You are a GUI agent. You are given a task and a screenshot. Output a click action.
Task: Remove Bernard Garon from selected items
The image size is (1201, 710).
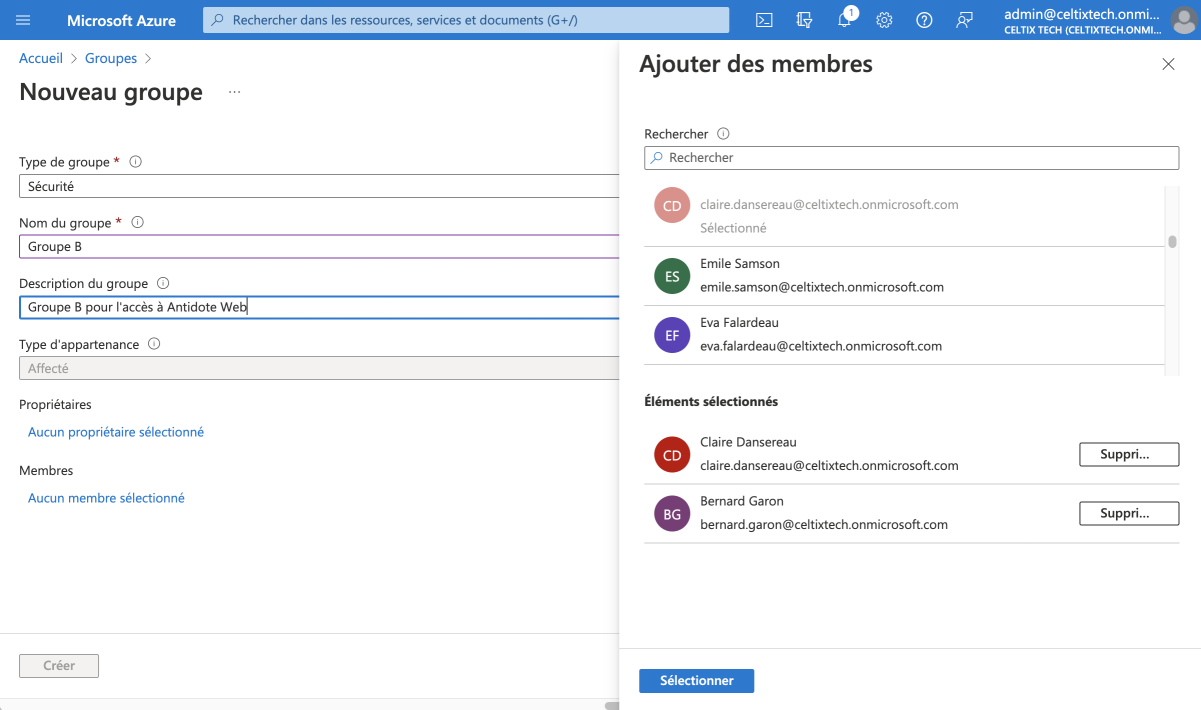pos(1129,514)
